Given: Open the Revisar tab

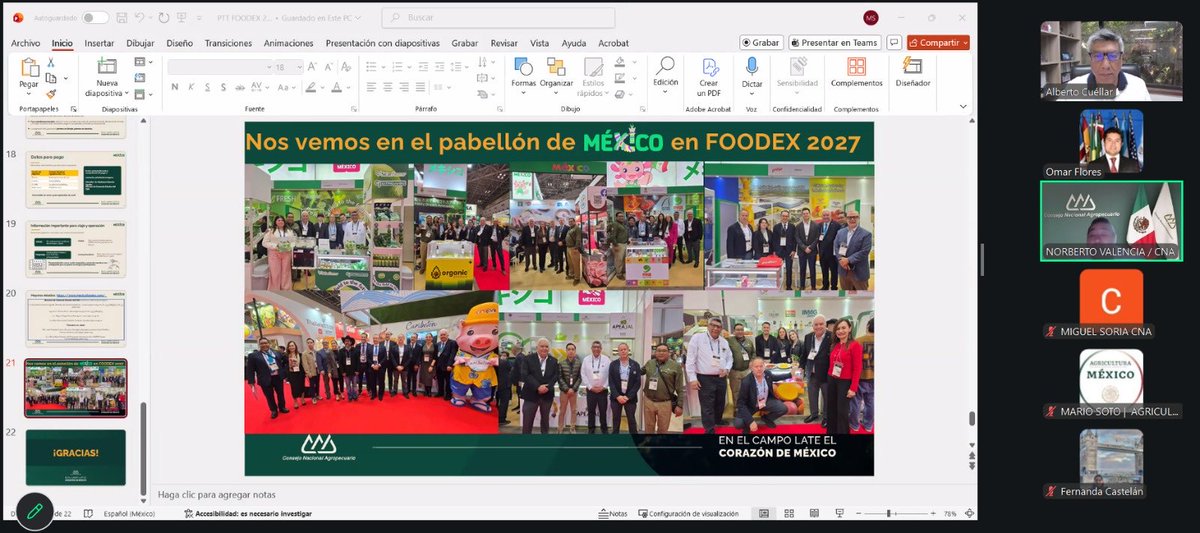Looking at the screenshot, I should click(x=505, y=43).
